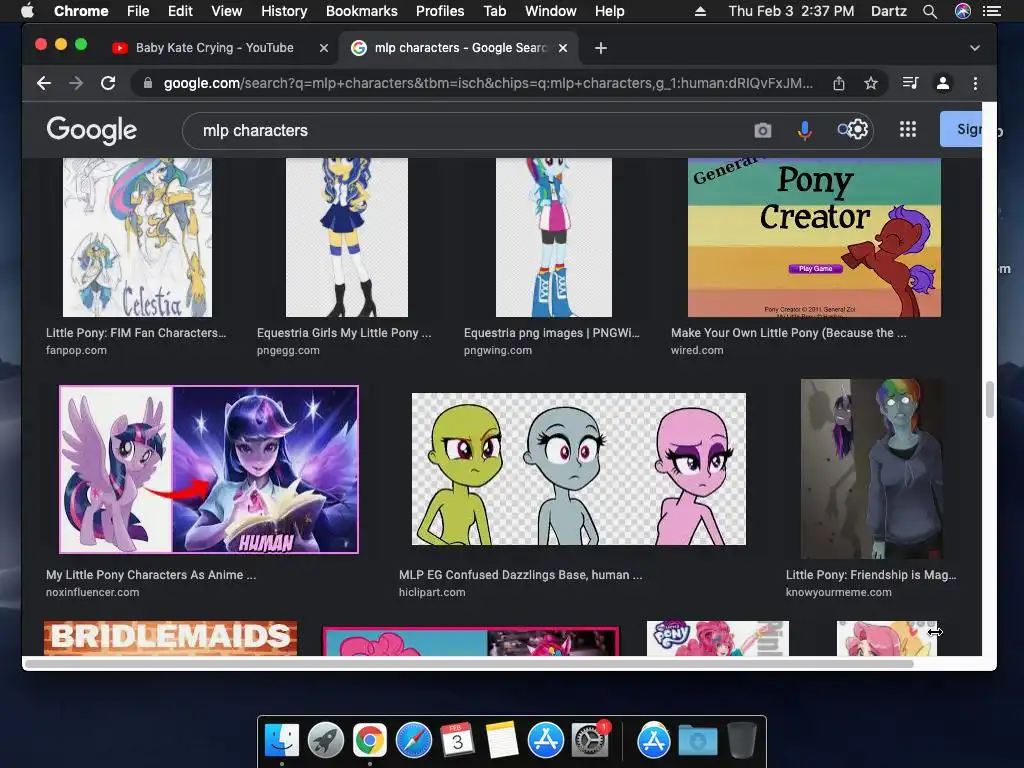Open rainbow-haired hoodie character thumbnail
The width and height of the screenshot is (1024, 768).
click(872, 469)
